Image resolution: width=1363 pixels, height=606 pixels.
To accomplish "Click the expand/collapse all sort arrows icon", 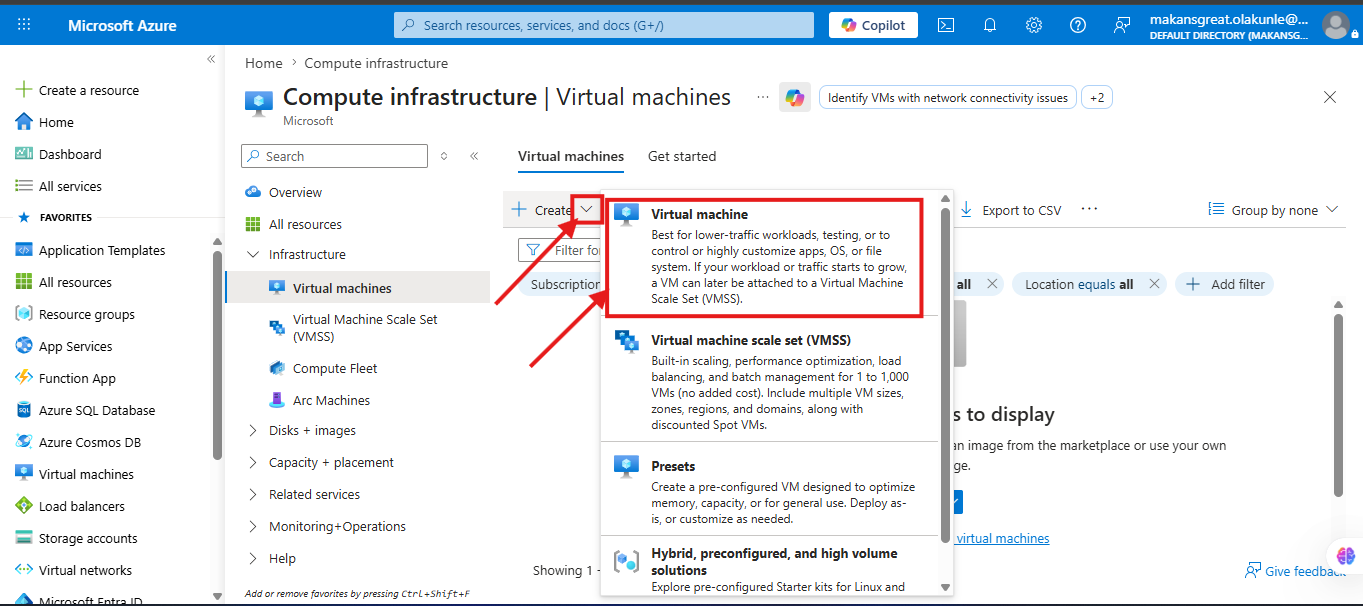I will [444, 156].
